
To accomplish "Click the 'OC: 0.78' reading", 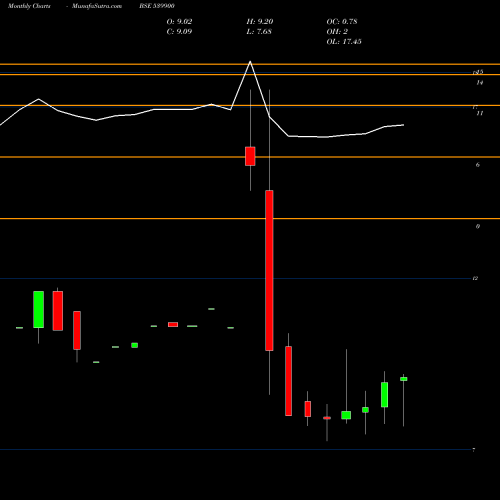I will [x=342, y=22].
